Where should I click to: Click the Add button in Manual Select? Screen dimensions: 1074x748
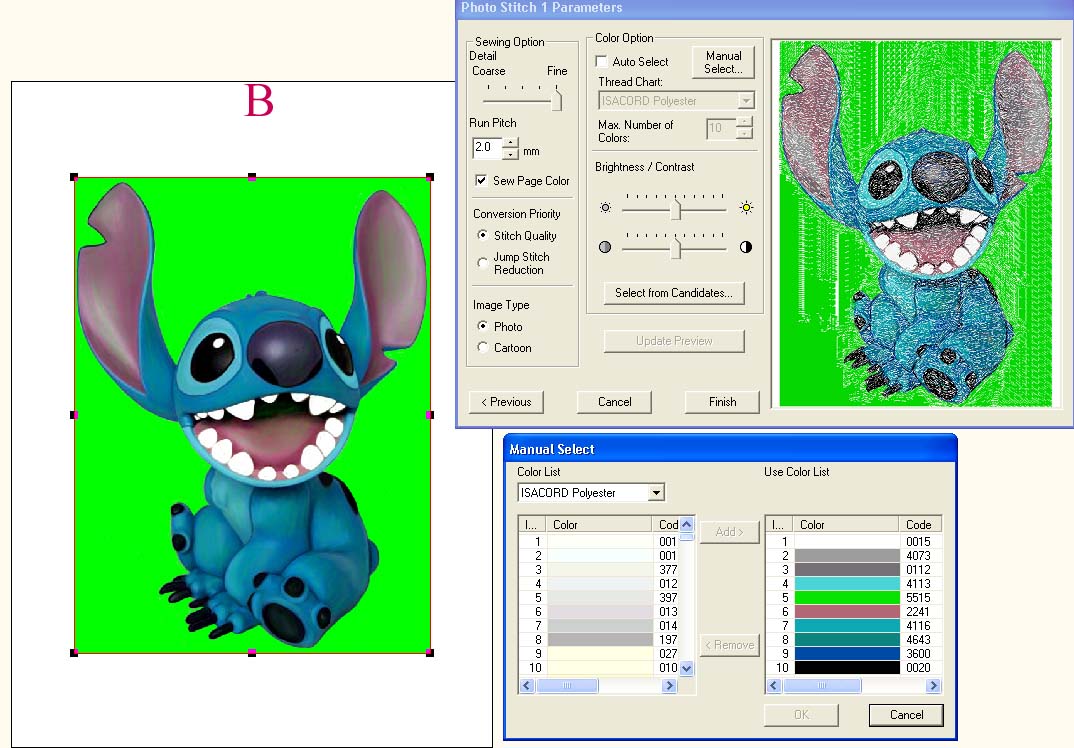tap(729, 532)
